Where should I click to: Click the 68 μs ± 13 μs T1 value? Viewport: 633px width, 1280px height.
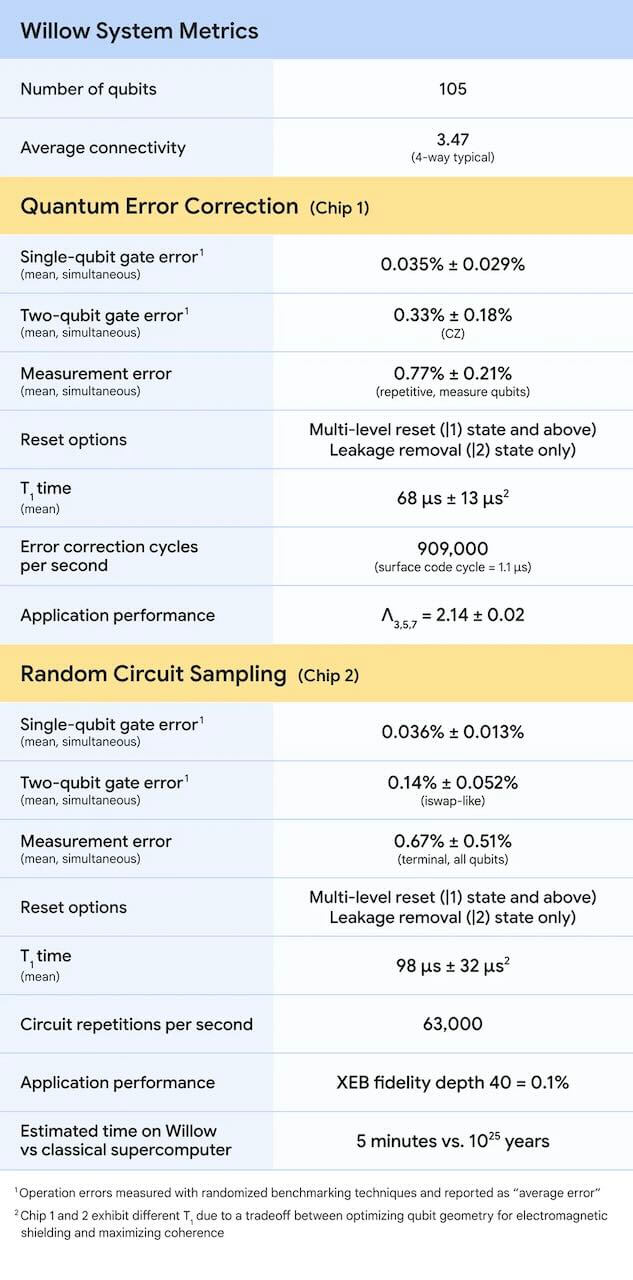coord(452,498)
